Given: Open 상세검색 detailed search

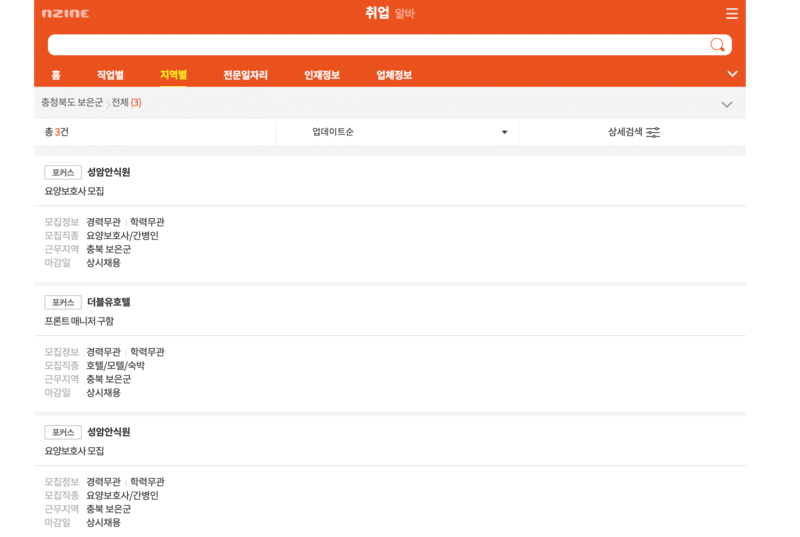Looking at the screenshot, I should (633, 132).
